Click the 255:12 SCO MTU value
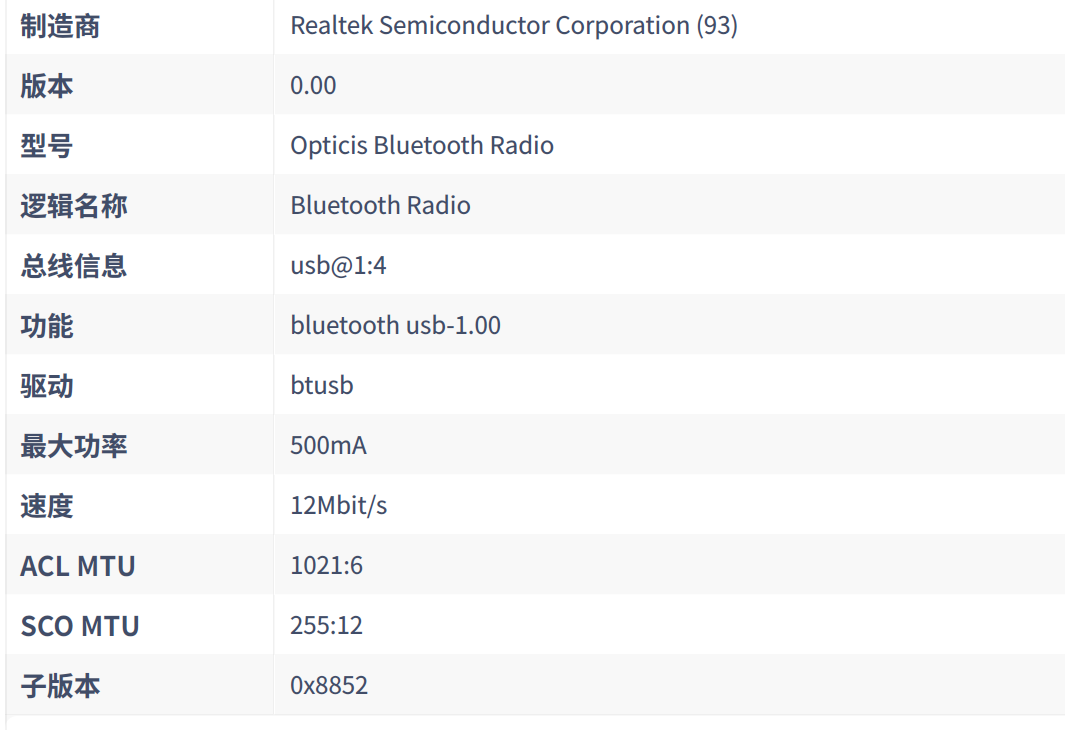The width and height of the screenshot is (1065, 730). (x=326, y=626)
